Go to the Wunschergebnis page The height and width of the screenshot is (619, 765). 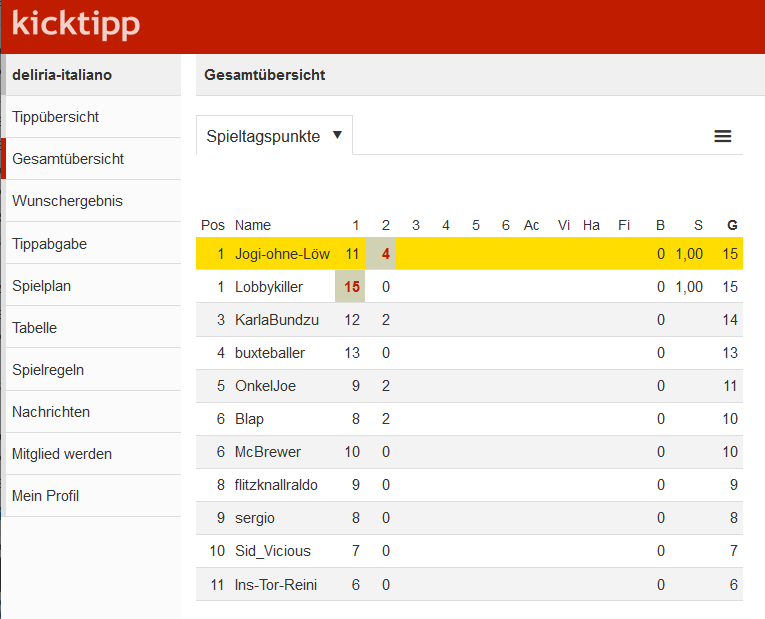point(67,201)
